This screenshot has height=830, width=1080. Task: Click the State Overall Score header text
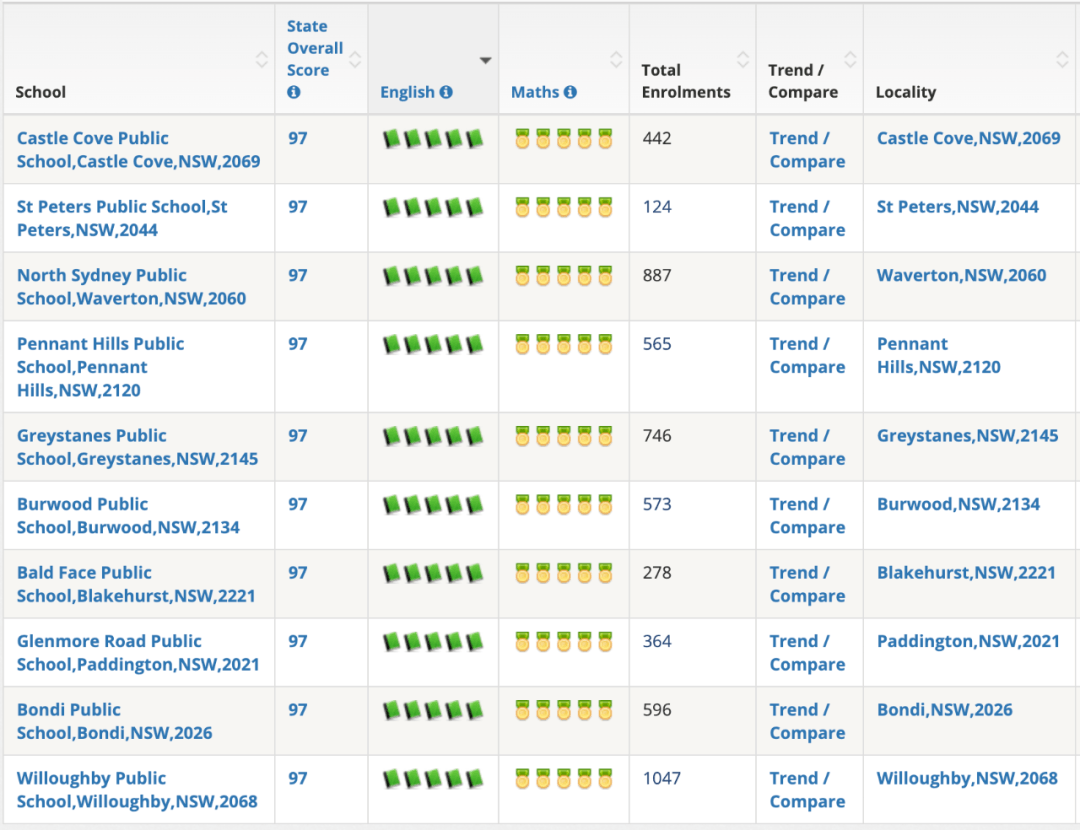pyautogui.click(x=315, y=48)
